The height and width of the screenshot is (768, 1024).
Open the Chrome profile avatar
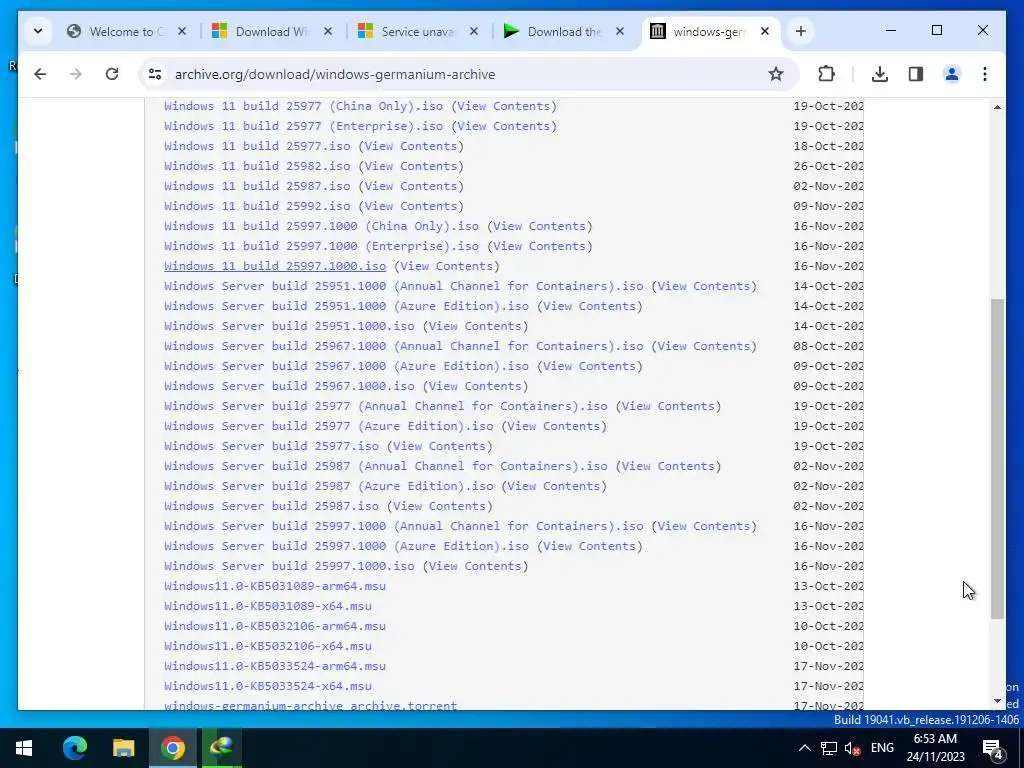(952, 74)
